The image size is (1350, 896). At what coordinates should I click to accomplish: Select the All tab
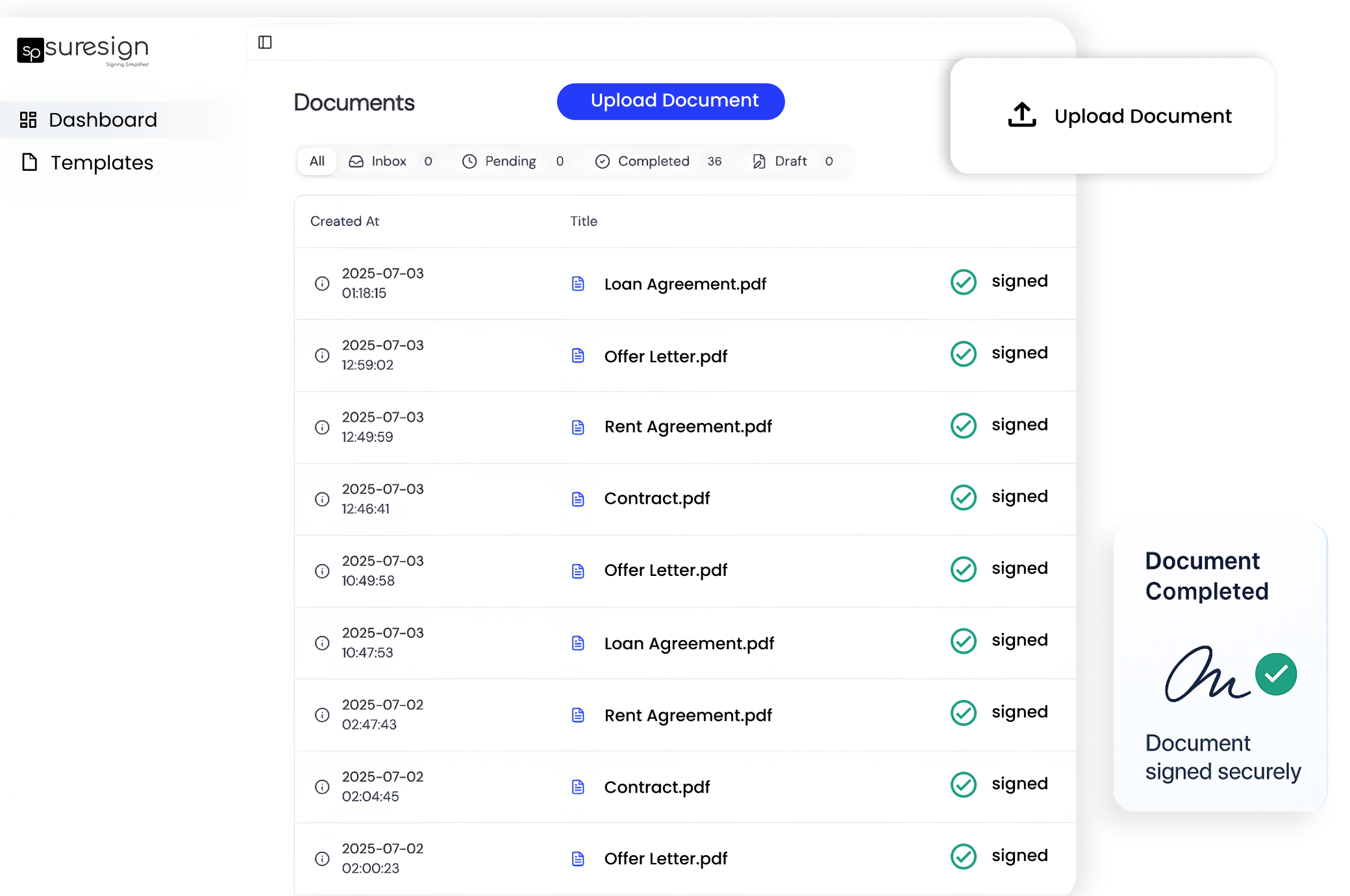coord(317,161)
